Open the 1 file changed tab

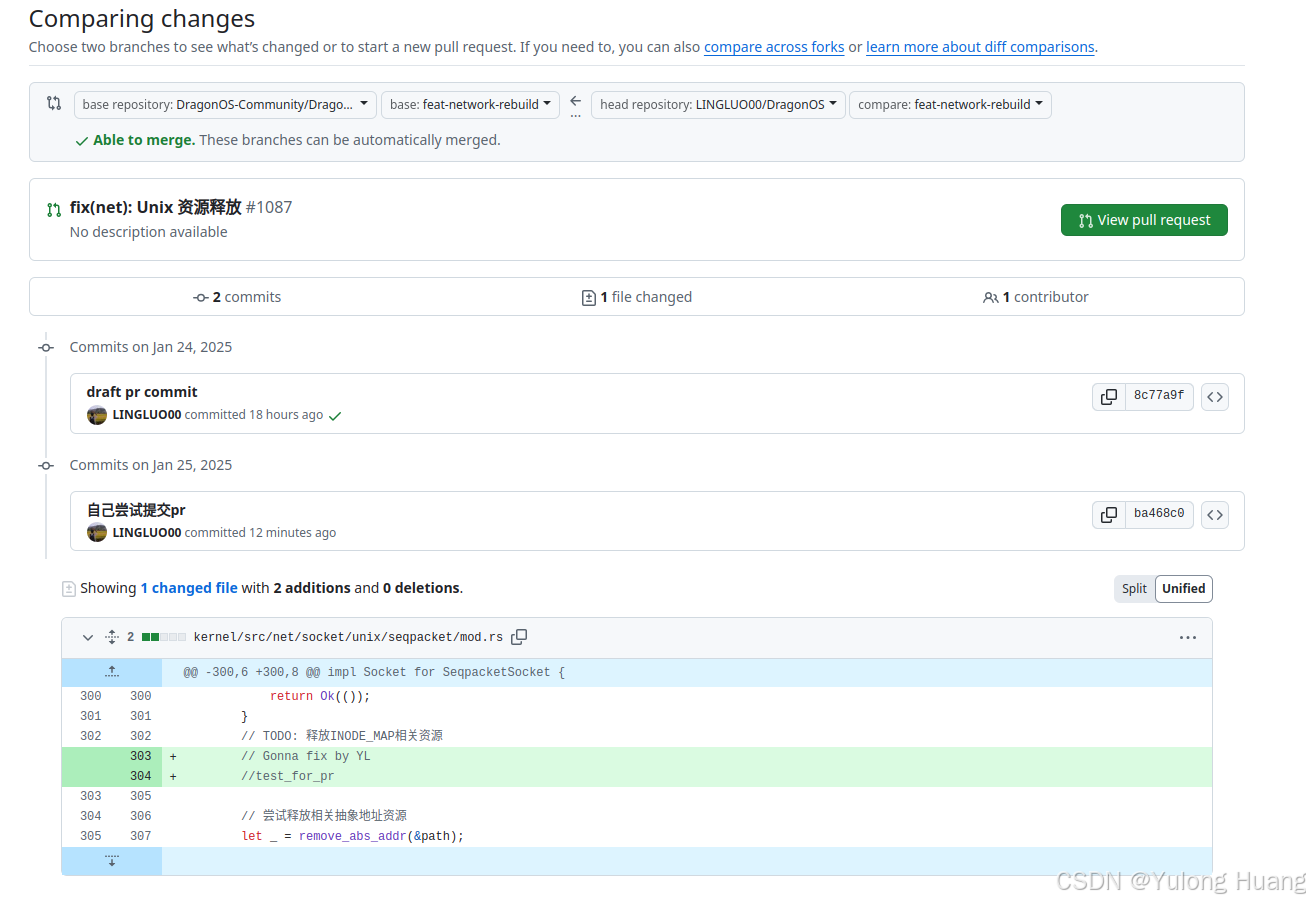pyautogui.click(x=637, y=297)
